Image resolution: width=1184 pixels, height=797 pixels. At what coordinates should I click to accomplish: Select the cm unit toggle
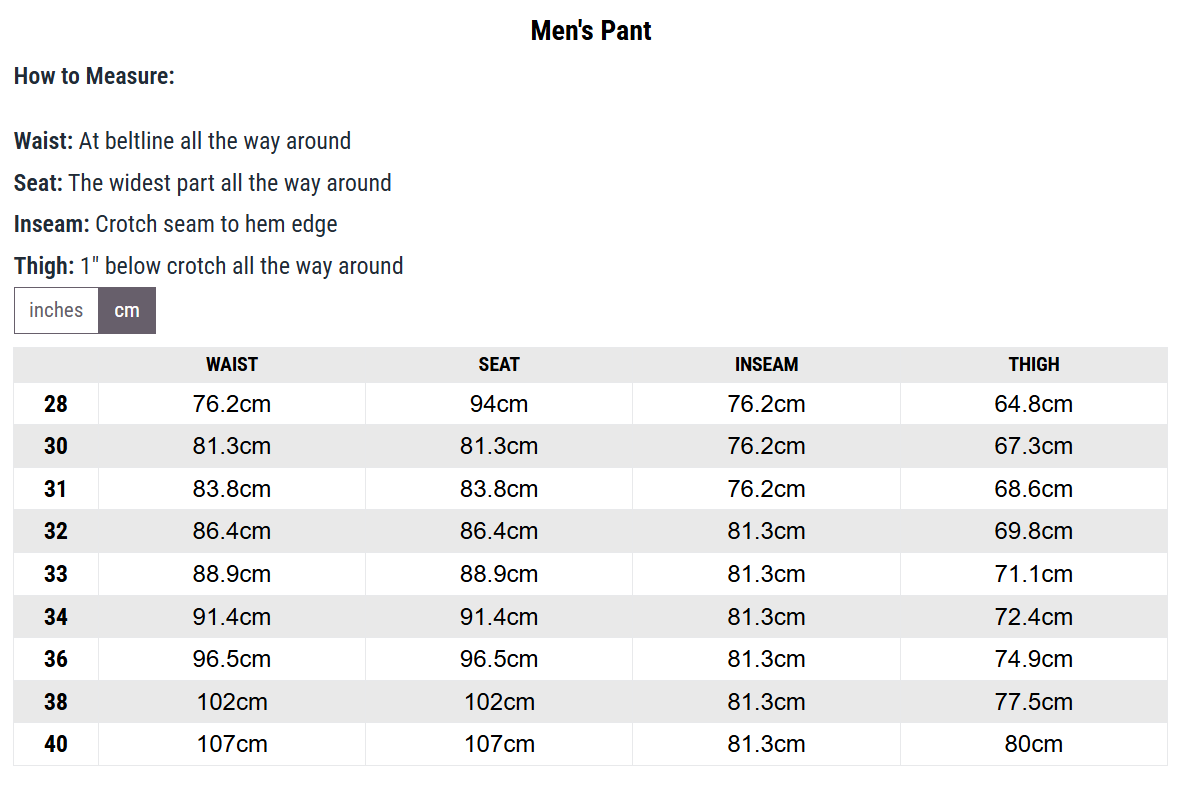127,310
